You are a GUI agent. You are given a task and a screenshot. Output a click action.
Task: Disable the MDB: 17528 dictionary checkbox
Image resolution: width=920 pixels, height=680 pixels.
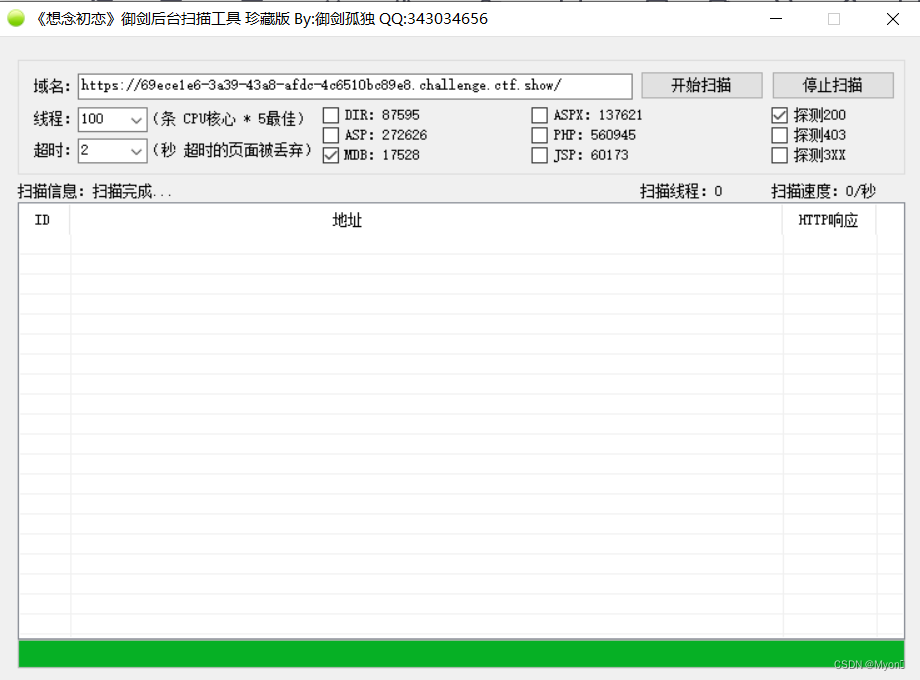(x=331, y=155)
